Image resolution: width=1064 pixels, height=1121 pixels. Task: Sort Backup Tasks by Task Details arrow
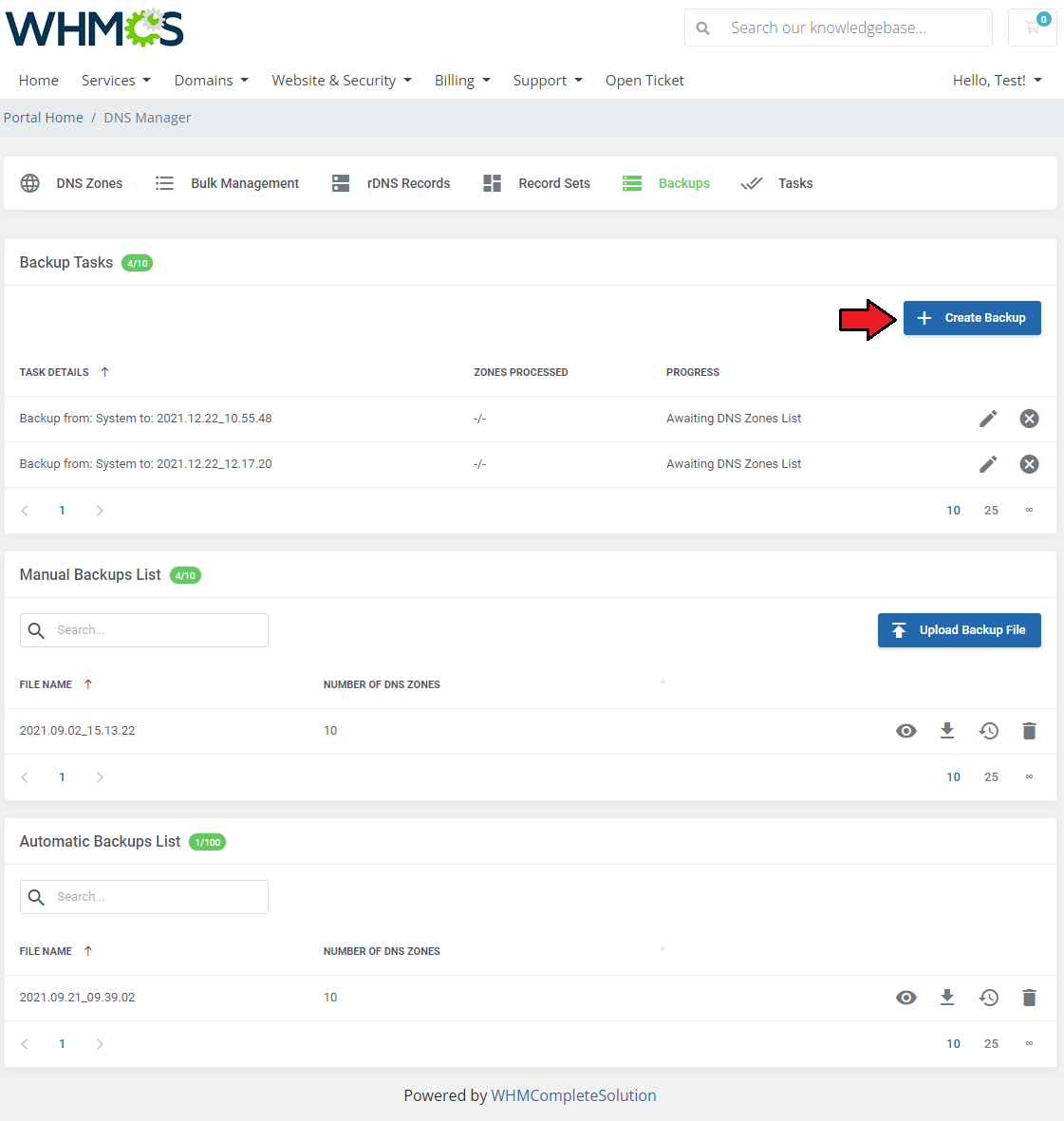[105, 372]
